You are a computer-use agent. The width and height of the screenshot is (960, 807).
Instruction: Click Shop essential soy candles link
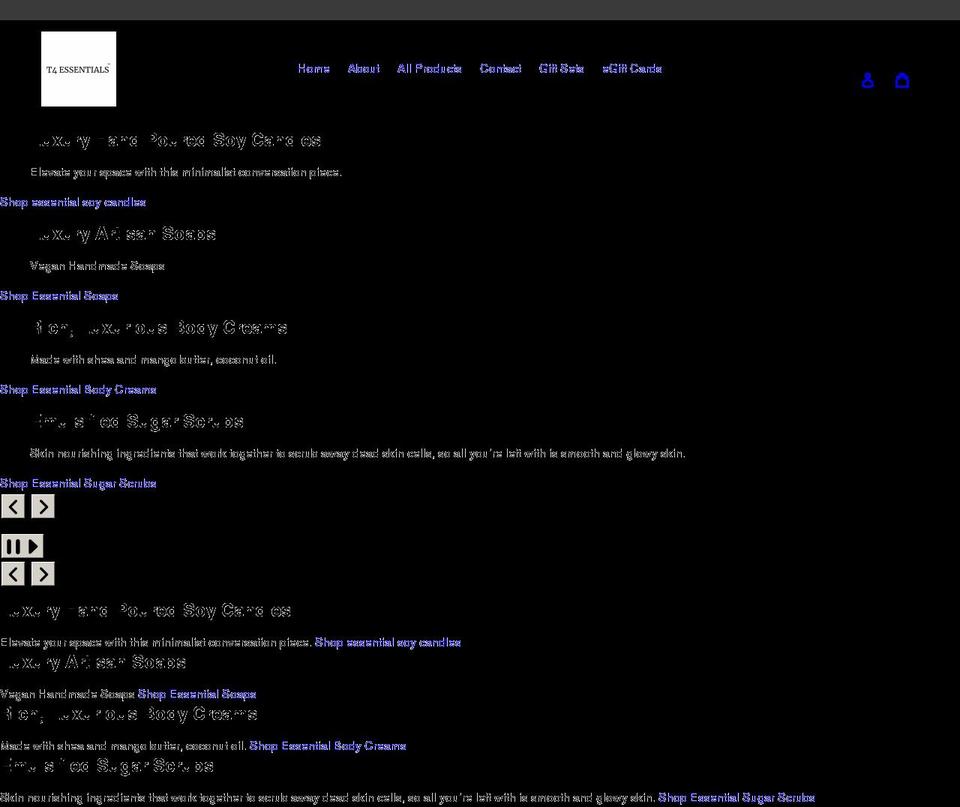click(x=72, y=202)
